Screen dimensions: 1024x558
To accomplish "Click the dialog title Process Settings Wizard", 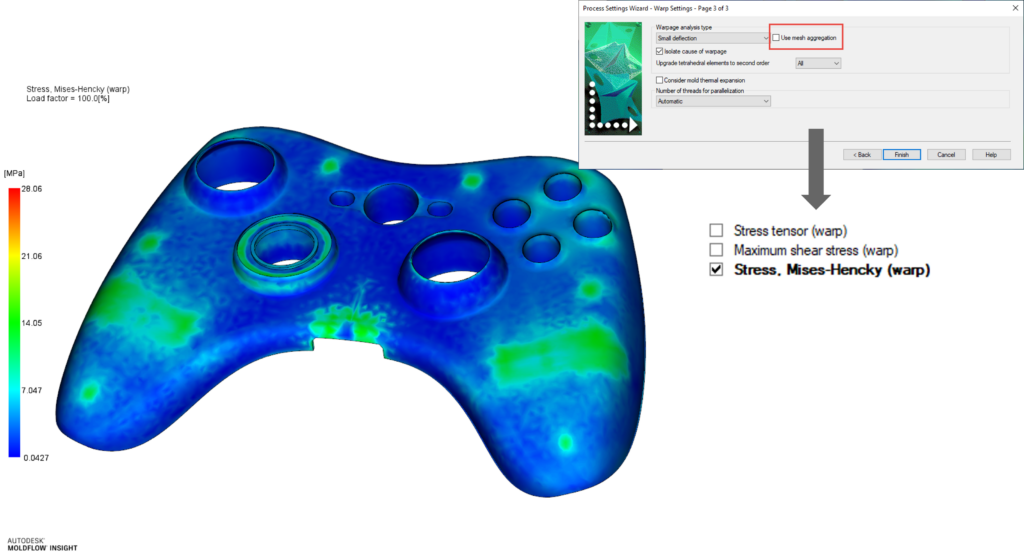I will pyautogui.click(x=656, y=8).
